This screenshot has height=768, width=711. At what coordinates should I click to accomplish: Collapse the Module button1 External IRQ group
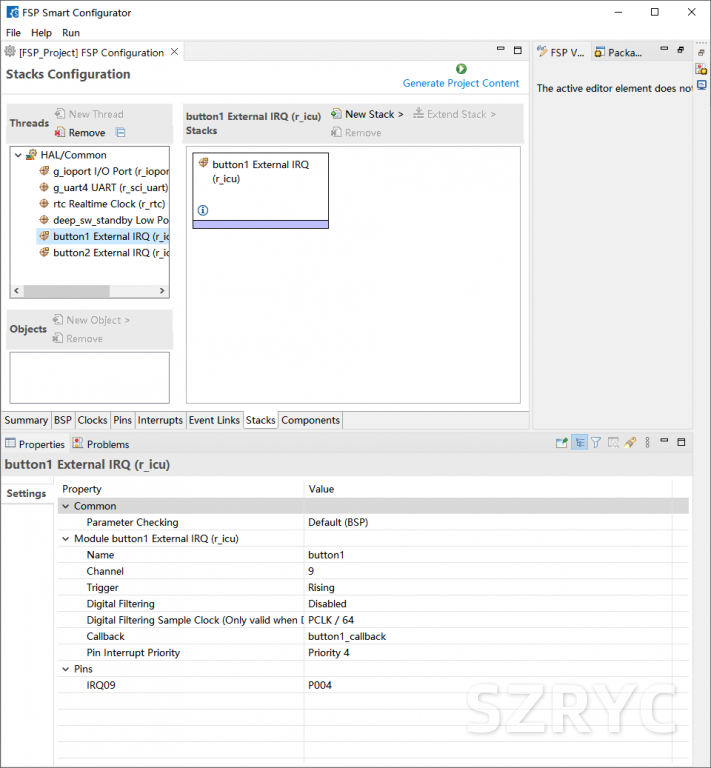pyautogui.click(x=66, y=539)
